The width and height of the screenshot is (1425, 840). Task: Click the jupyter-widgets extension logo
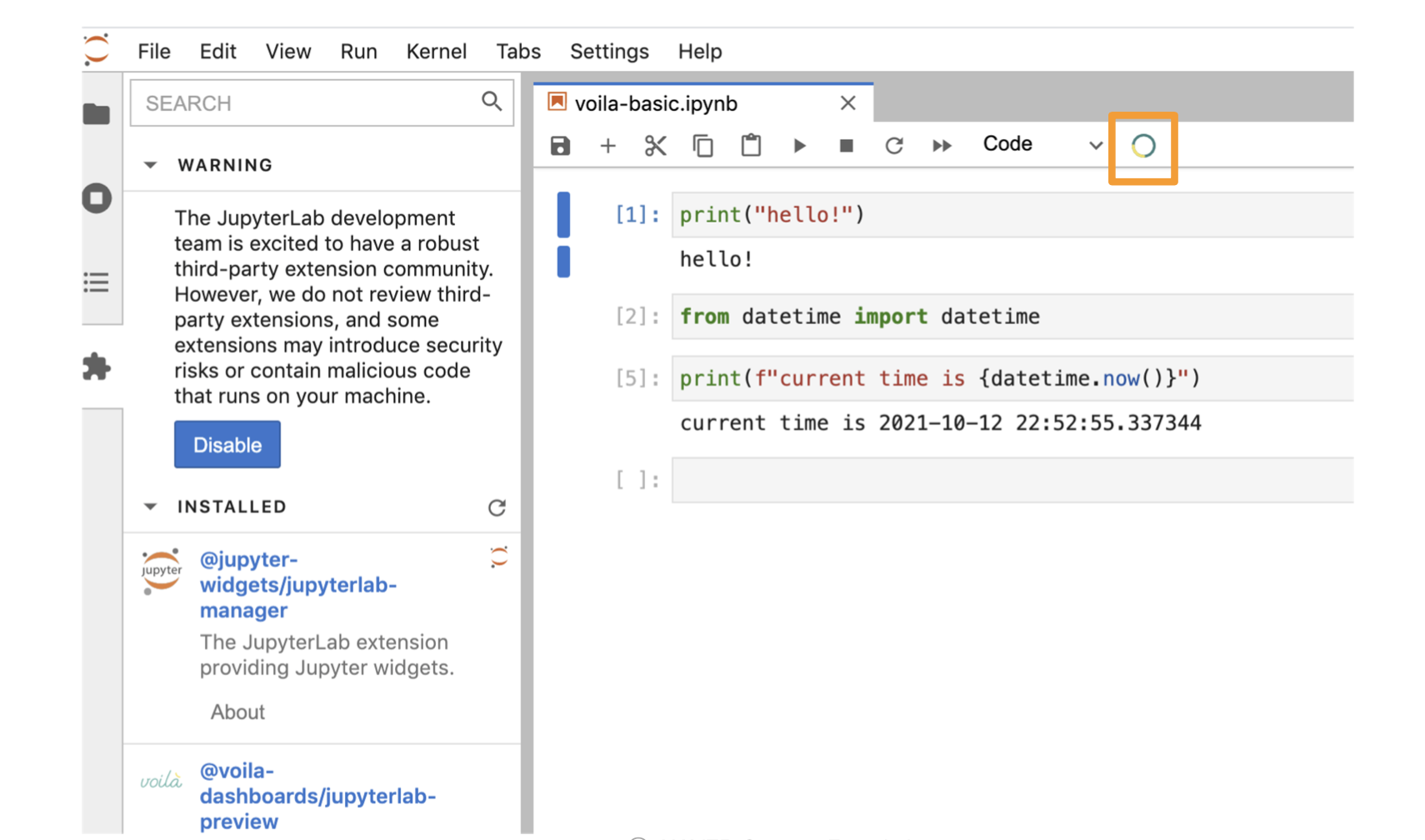coord(162,571)
